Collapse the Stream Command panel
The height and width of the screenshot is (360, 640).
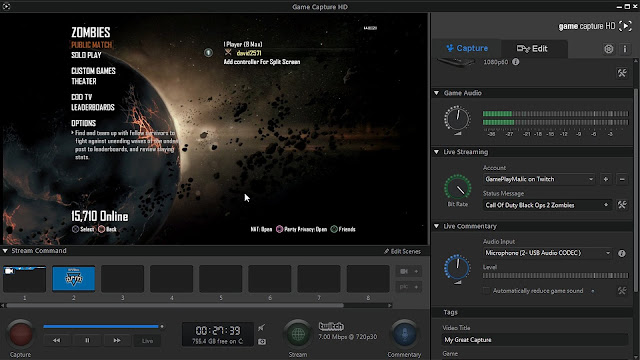[5, 251]
